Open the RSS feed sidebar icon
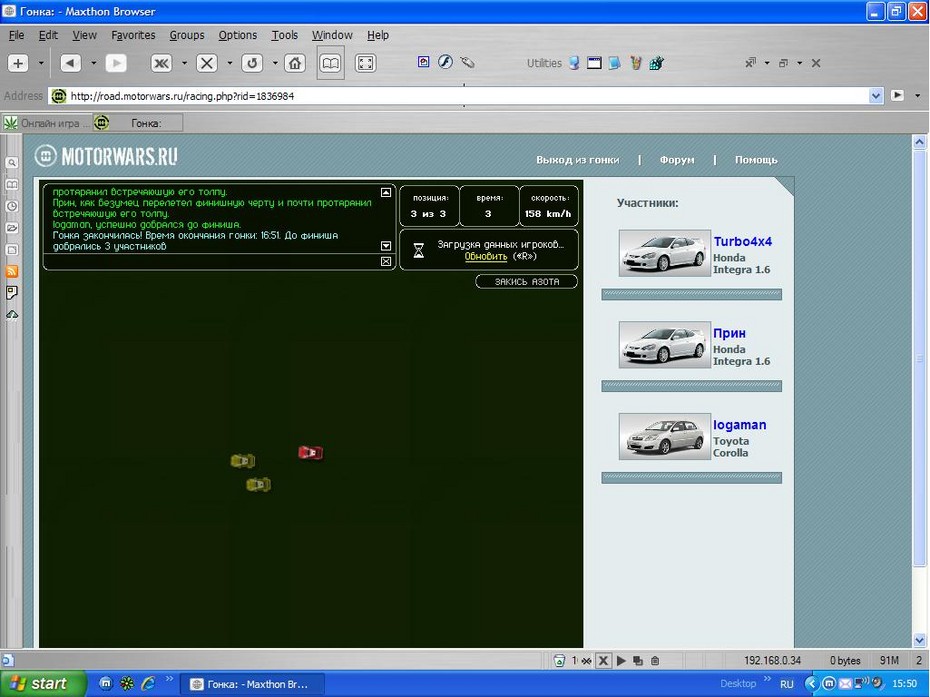 (12, 272)
